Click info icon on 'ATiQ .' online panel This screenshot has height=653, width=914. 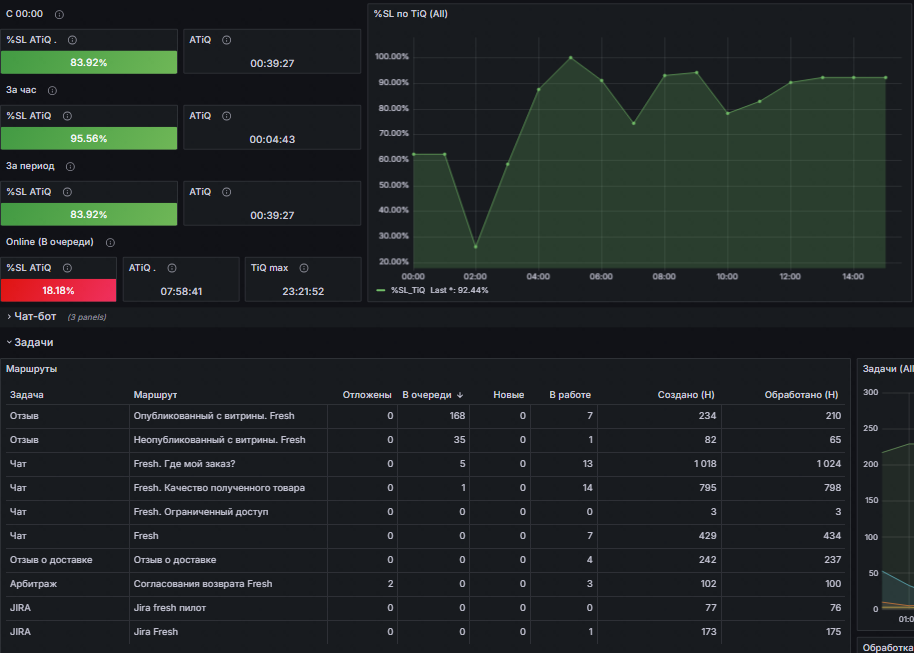(x=172, y=268)
